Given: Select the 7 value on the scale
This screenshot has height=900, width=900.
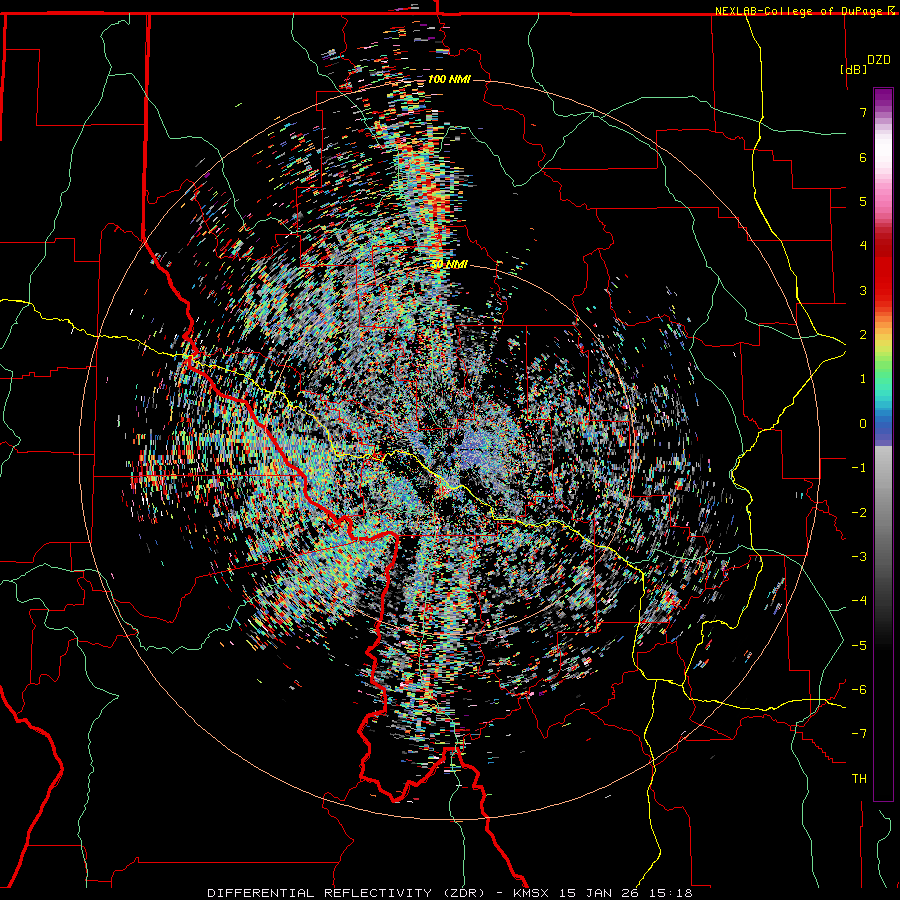Looking at the screenshot, I should 863,112.
